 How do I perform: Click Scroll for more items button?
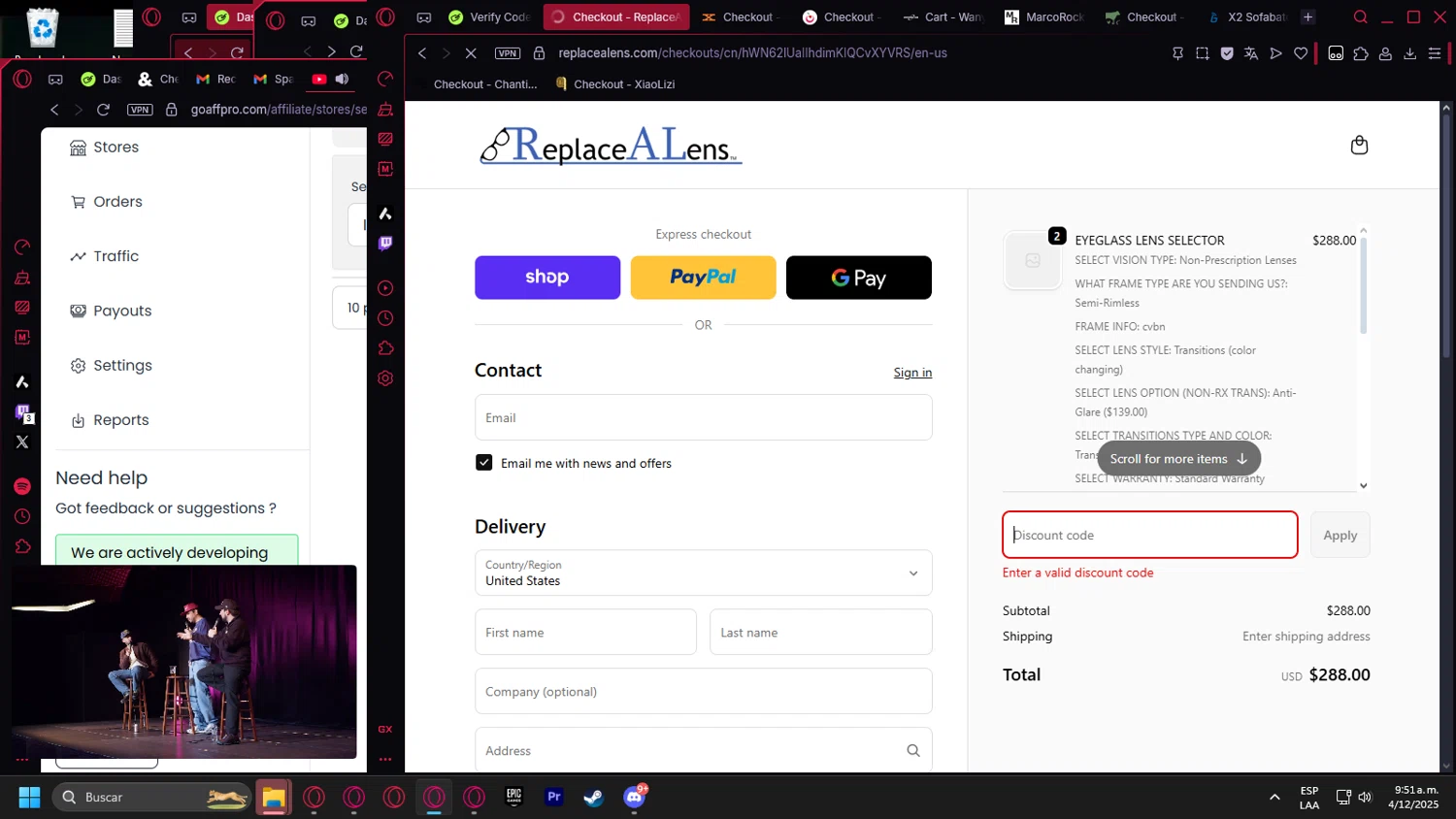click(x=1179, y=459)
